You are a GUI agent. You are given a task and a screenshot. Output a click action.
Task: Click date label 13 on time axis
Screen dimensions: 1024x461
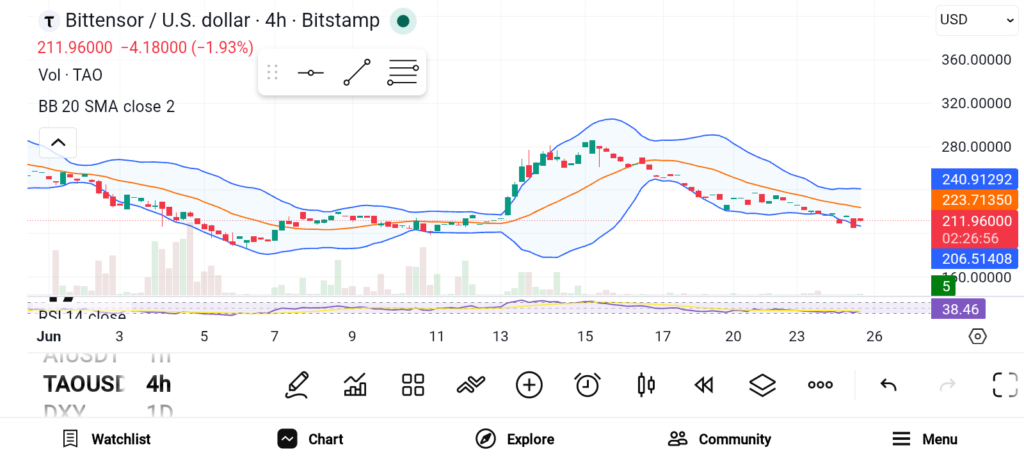pyautogui.click(x=501, y=336)
